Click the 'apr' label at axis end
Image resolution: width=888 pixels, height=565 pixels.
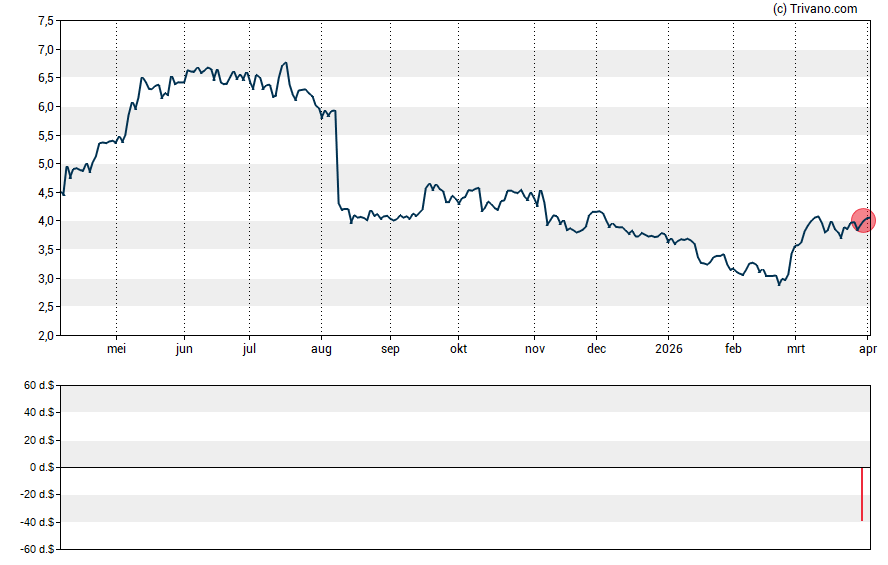868,349
